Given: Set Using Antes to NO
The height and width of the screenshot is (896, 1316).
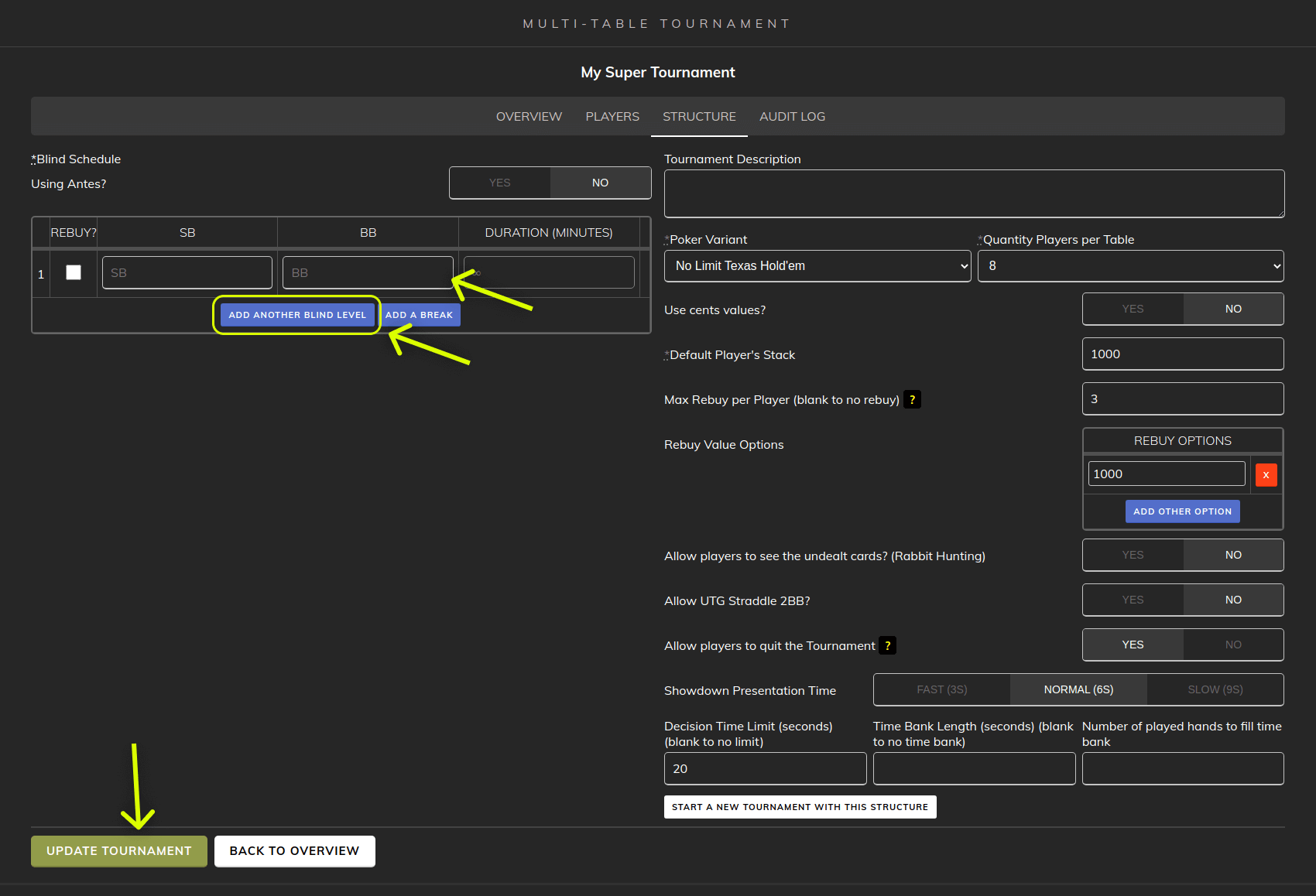Looking at the screenshot, I should pos(600,183).
